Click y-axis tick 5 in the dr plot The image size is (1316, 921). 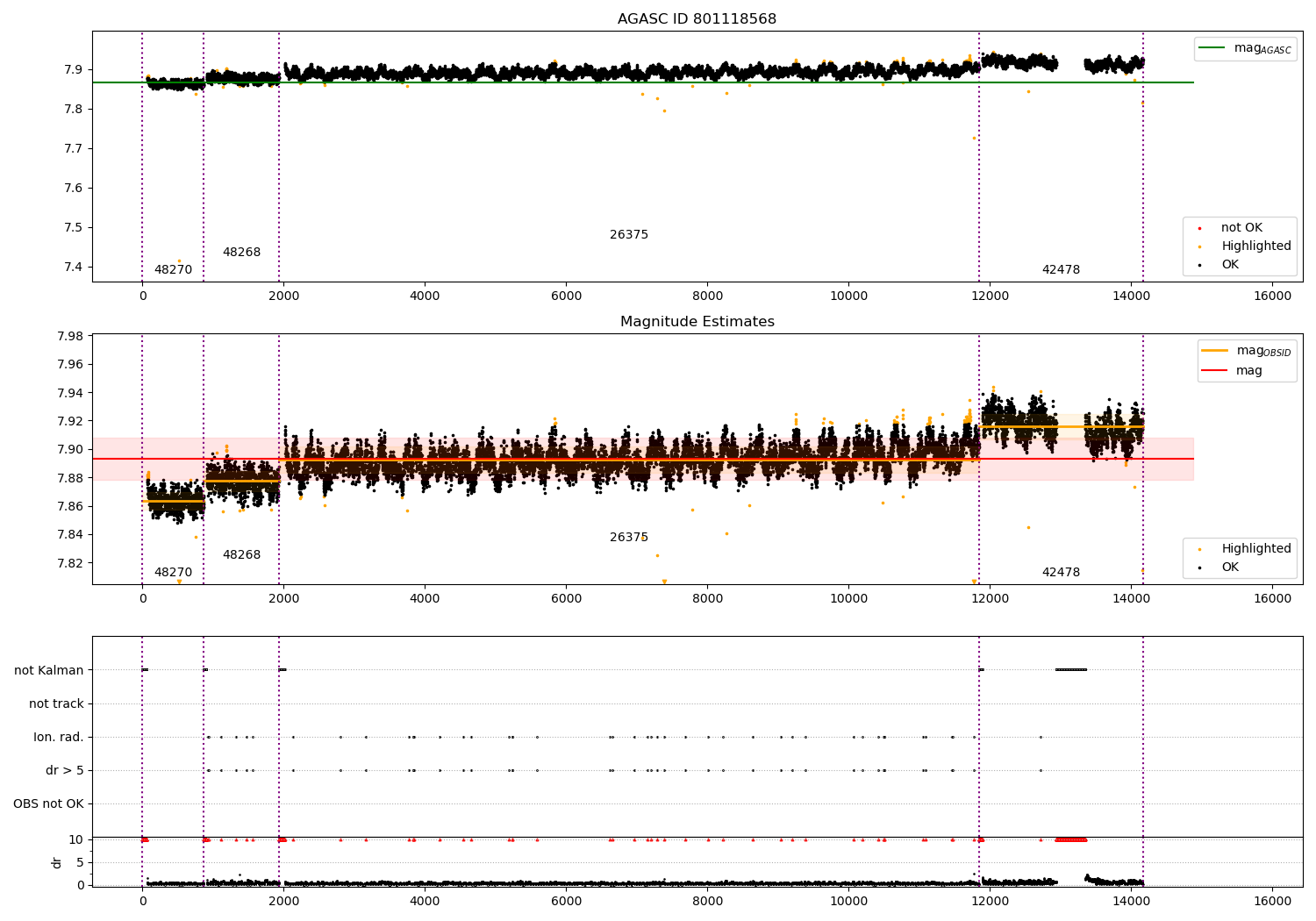[x=80, y=863]
